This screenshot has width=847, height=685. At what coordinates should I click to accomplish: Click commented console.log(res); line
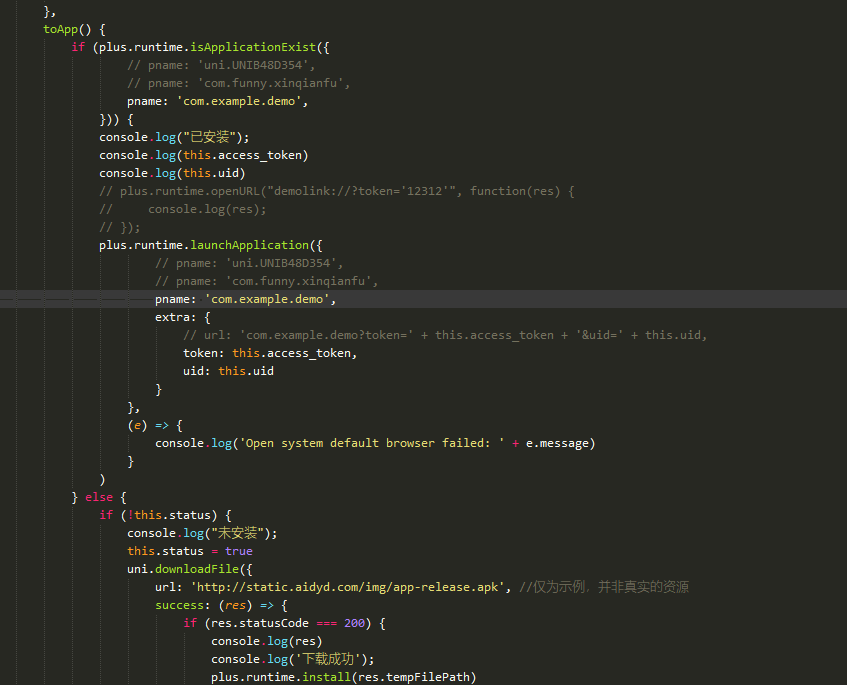coord(183,209)
